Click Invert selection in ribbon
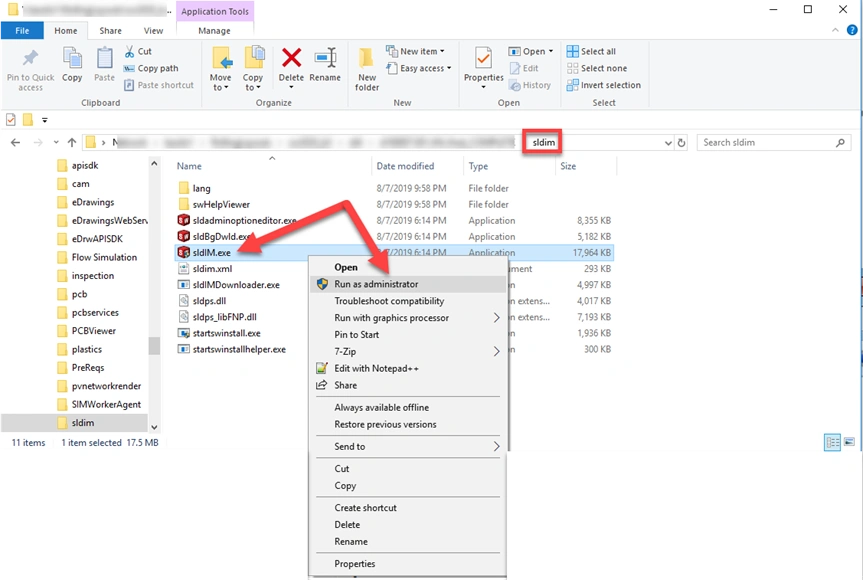Screen dimensions: 863x580 (x=604, y=85)
